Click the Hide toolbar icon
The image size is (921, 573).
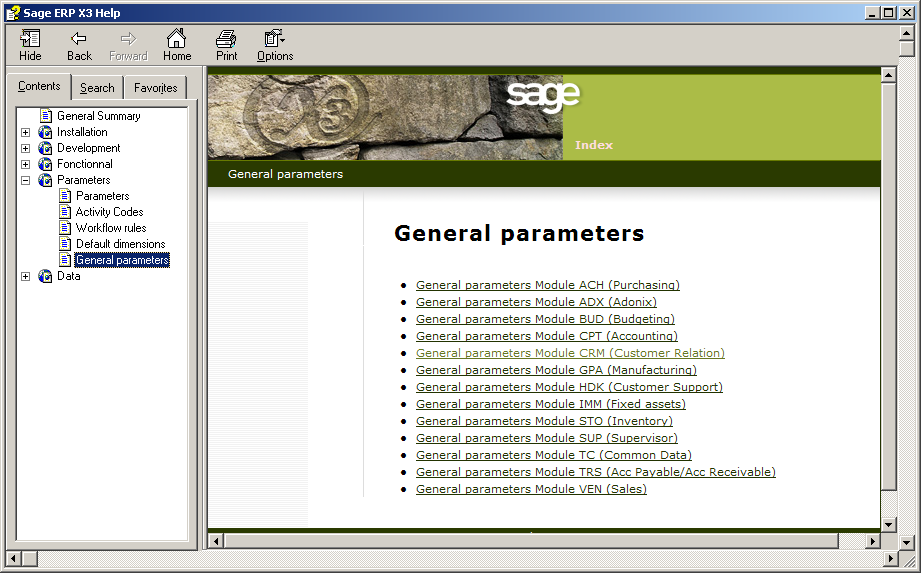tap(30, 40)
